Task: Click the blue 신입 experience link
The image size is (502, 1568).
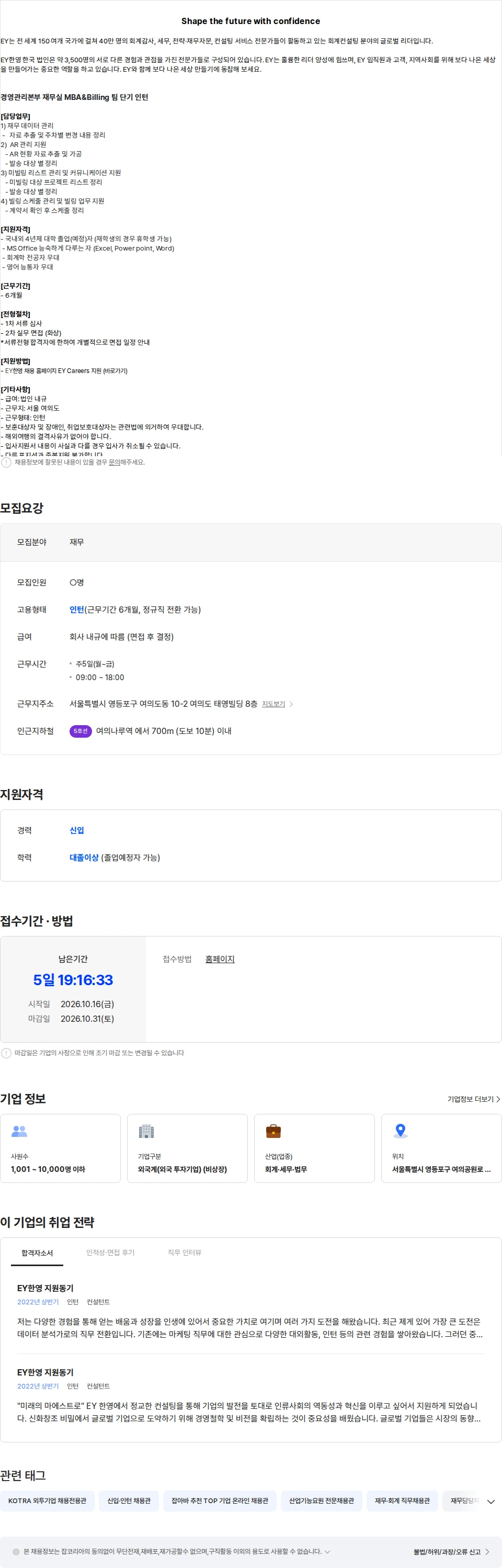Action: click(77, 830)
